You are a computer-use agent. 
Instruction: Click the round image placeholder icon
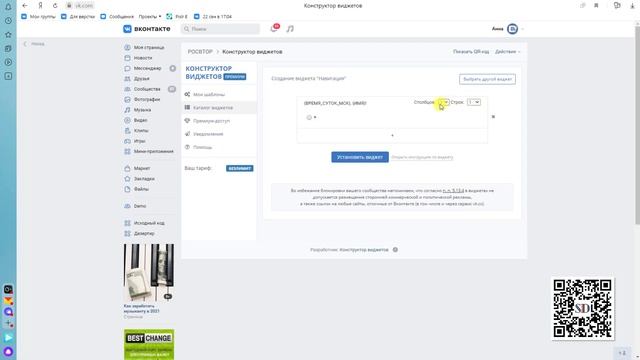coord(309,118)
